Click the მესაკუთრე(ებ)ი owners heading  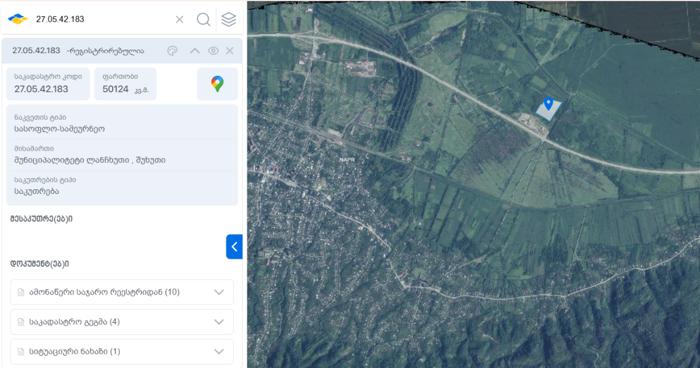point(41,219)
